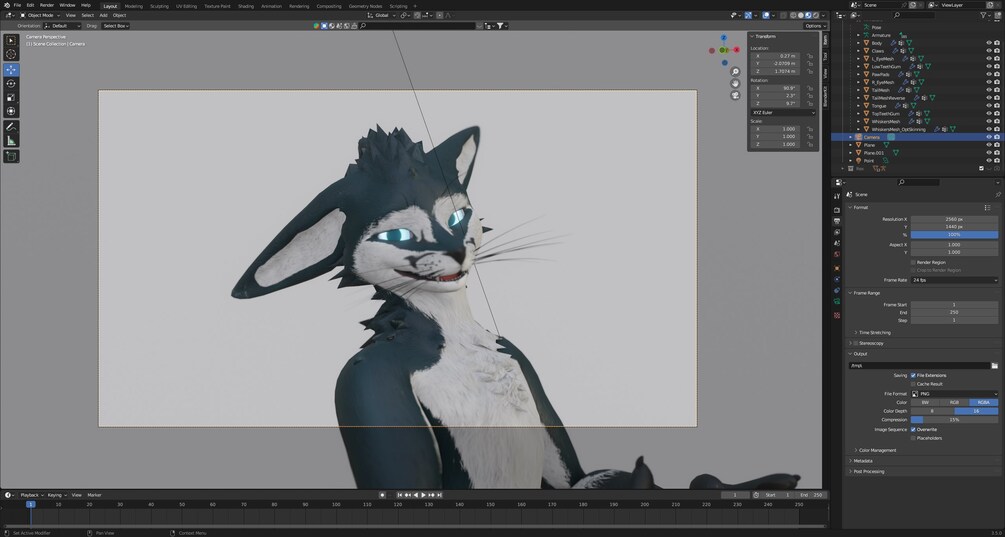Viewport: 1005px width, 537px height.
Task: Expand the Color Management section
Action: click(x=877, y=450)
